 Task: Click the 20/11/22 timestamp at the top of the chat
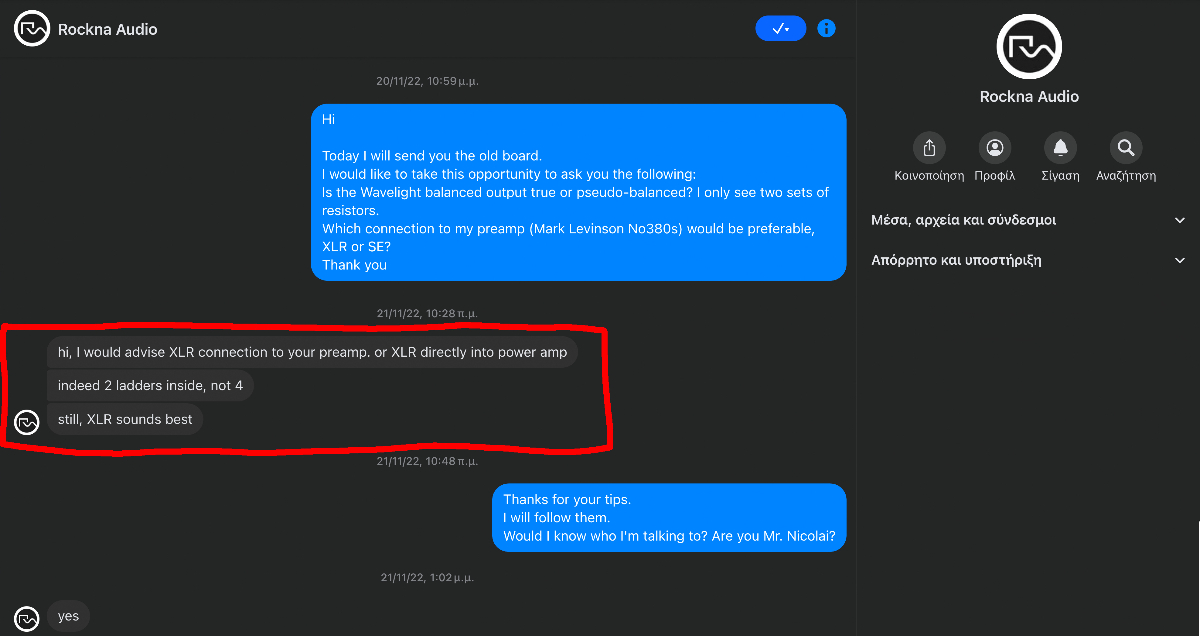tap(427, 81)
